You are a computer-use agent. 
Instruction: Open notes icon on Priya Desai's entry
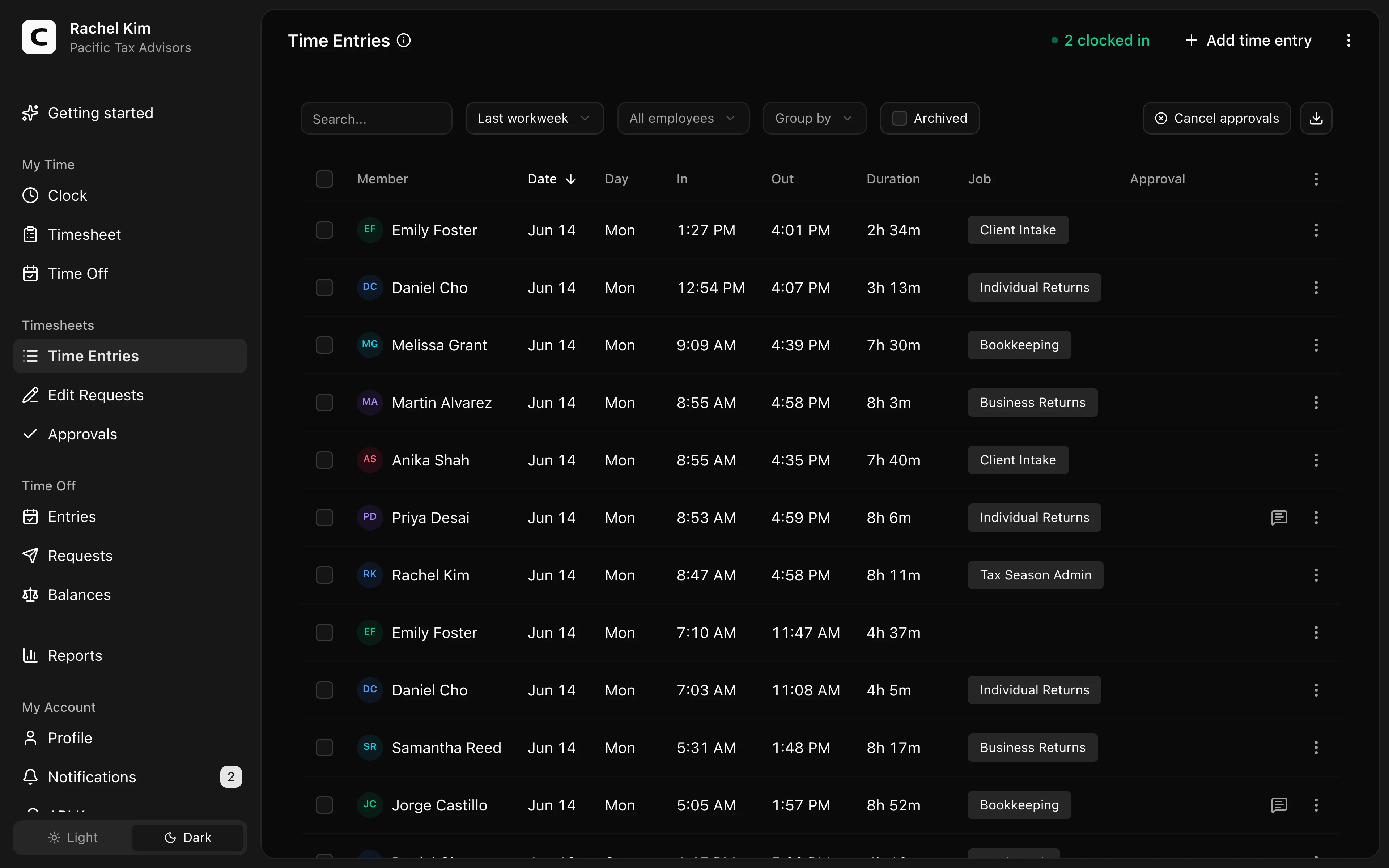[1279, 518]
